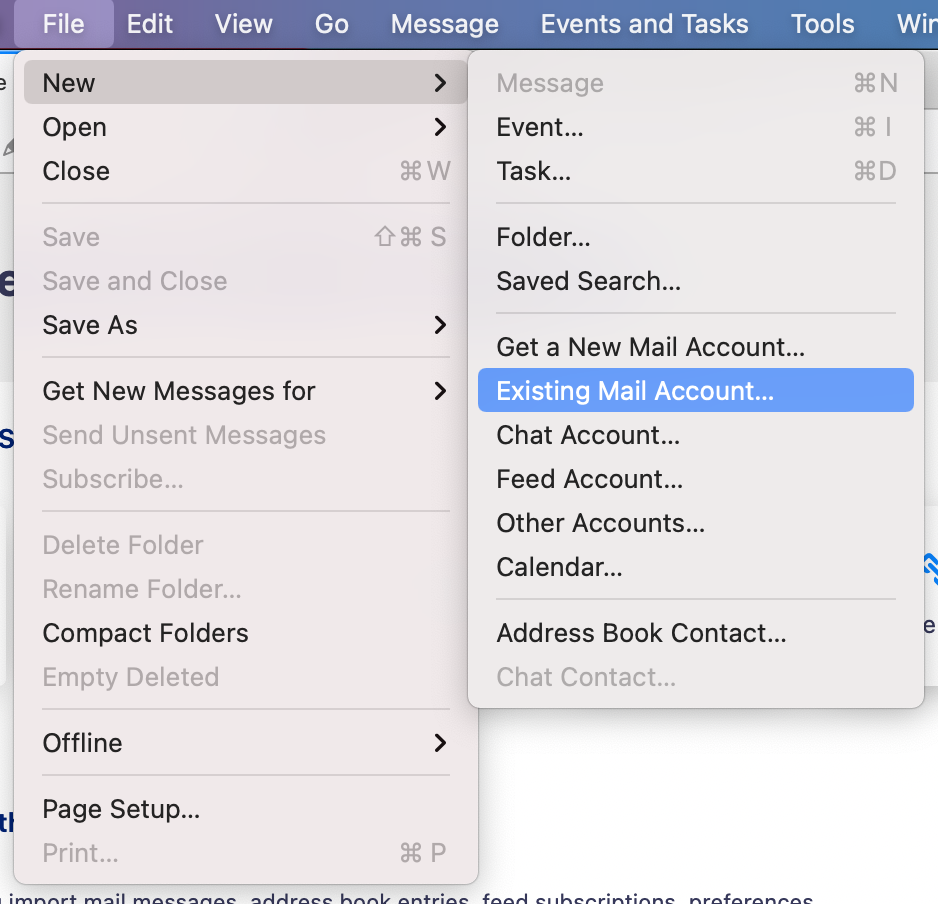
Task: Click Compact Folders menu item
Action: click(245, 632)
